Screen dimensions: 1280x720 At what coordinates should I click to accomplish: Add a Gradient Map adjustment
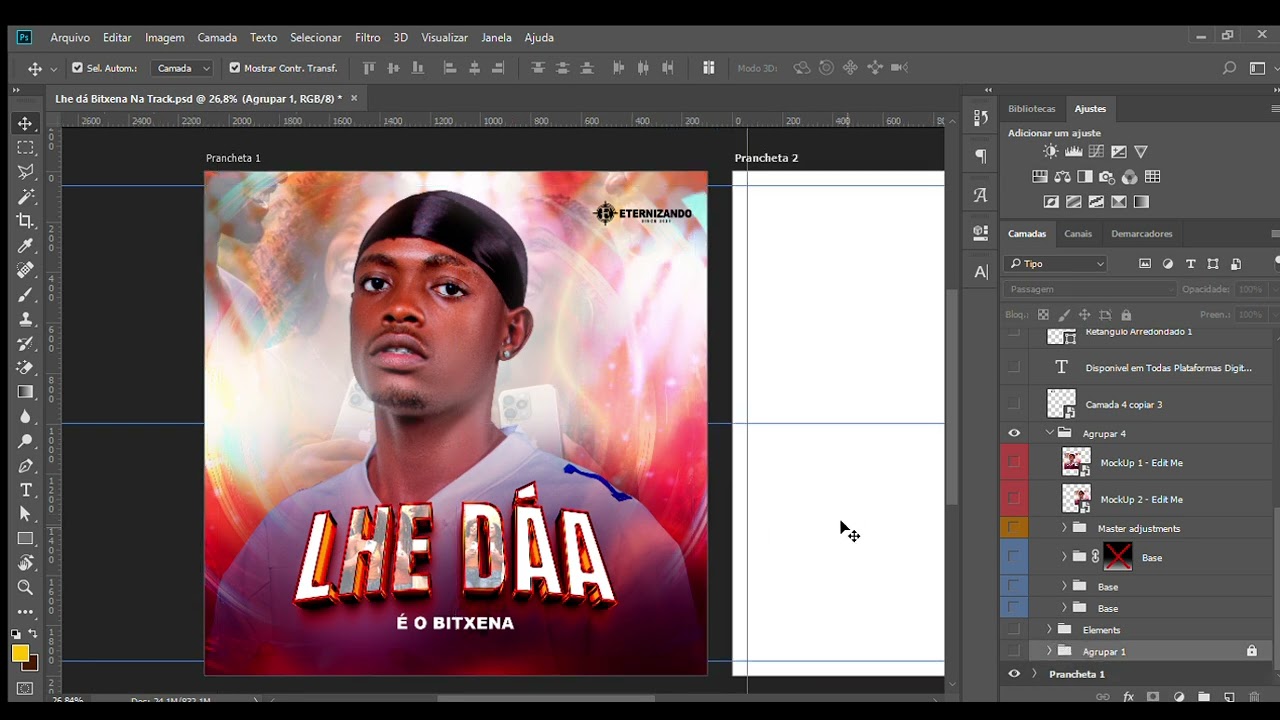[x=1141, y=202]
